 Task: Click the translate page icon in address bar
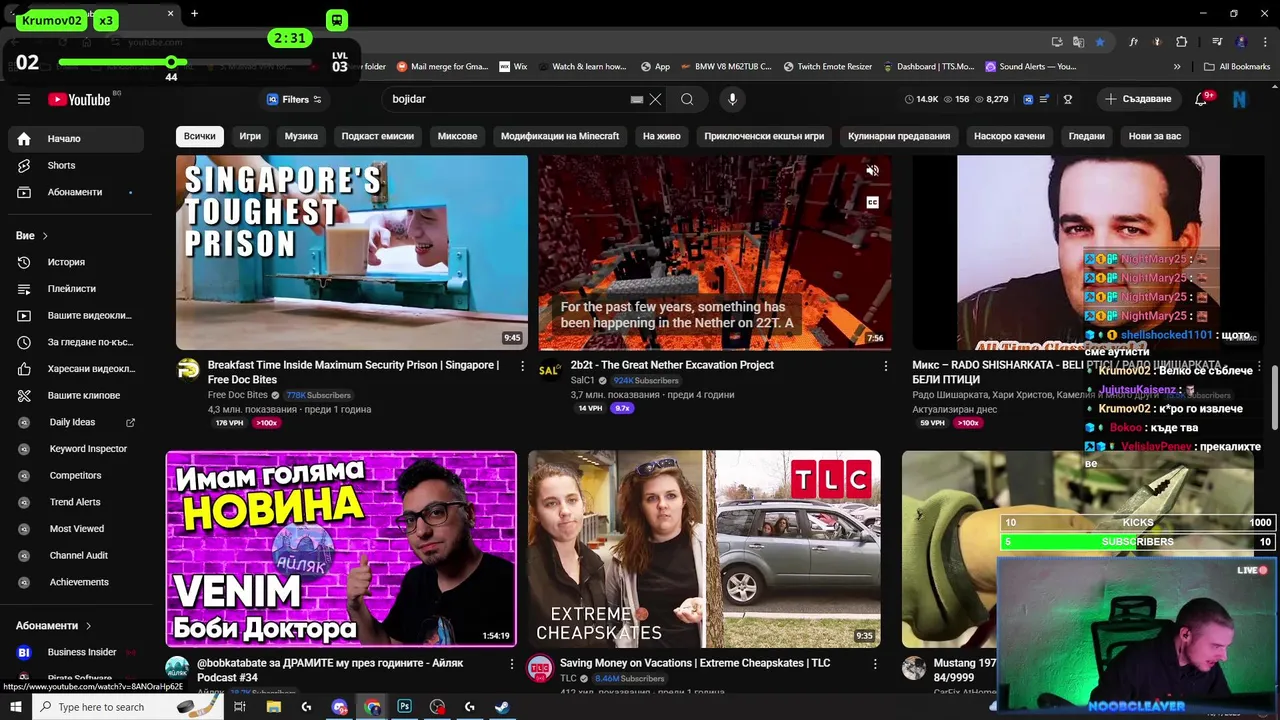click(x=1078, y=42)
